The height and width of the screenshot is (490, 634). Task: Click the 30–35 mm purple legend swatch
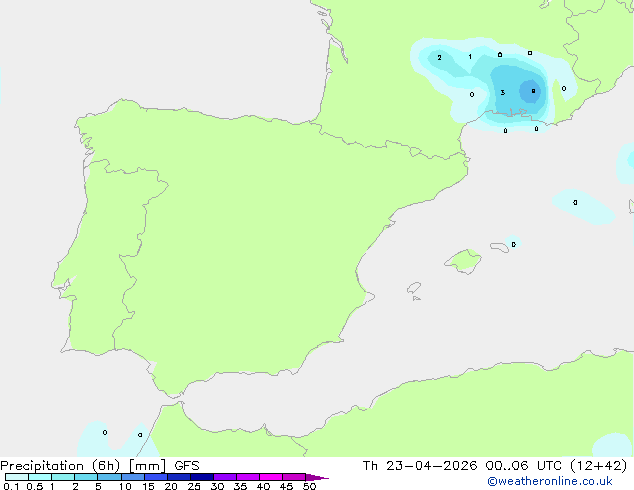pos(225,477)
